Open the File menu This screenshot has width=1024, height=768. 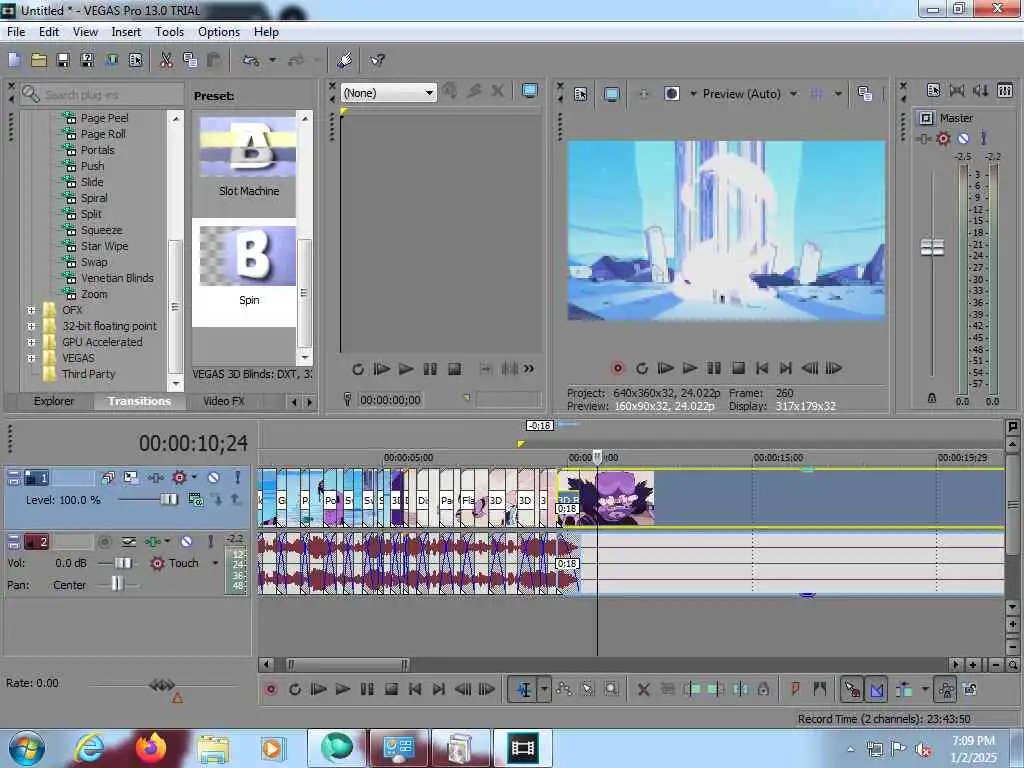click(x=16, y=31)
